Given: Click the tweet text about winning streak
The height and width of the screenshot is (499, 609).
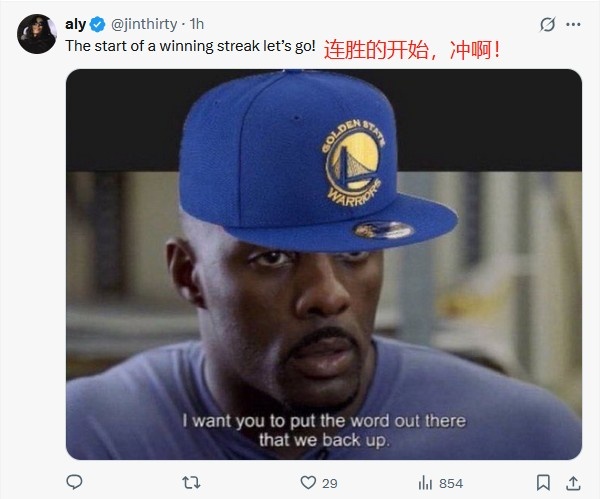Looking at the screenshot, I should [190, 46].
